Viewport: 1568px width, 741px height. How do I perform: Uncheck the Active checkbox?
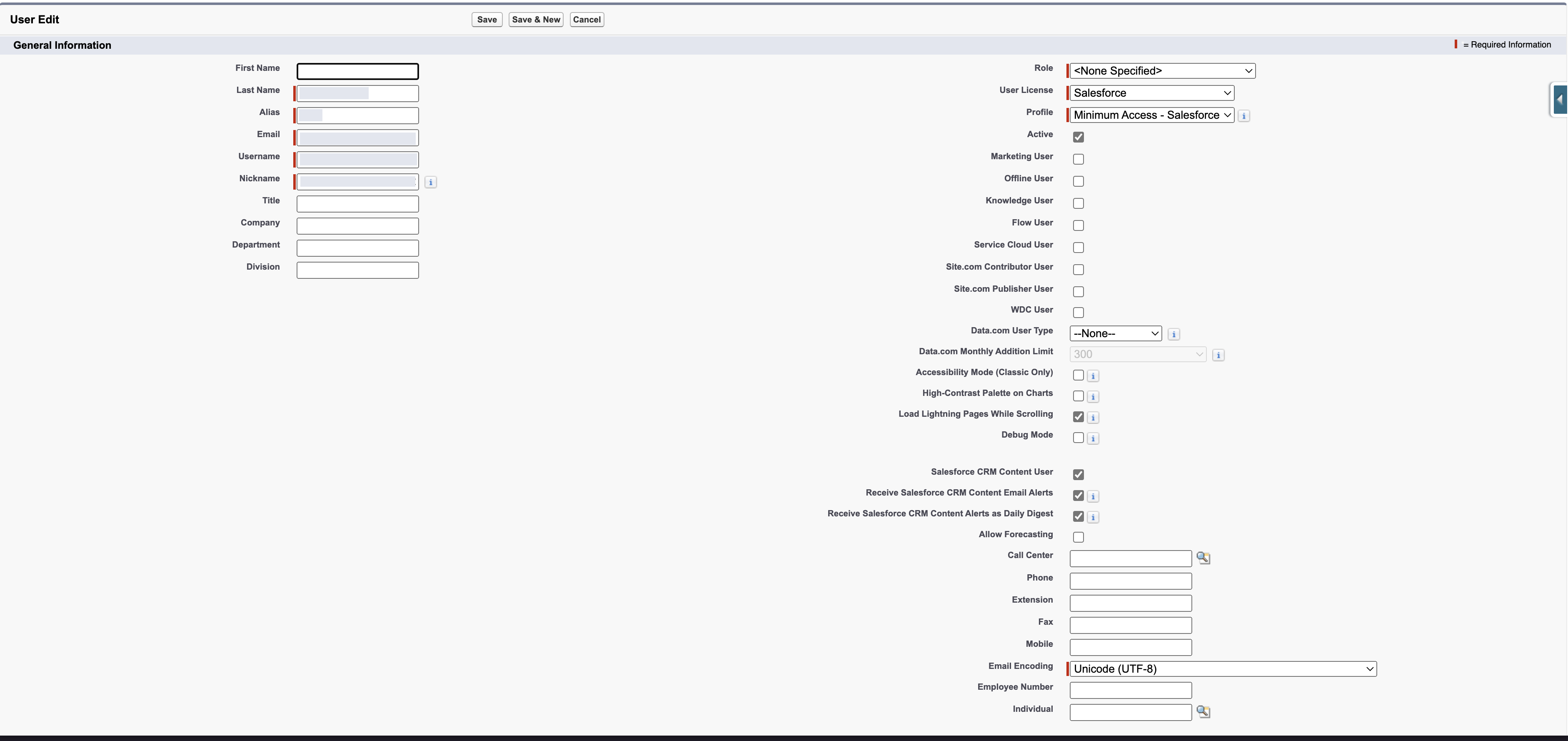click(x=1078, y=137)
